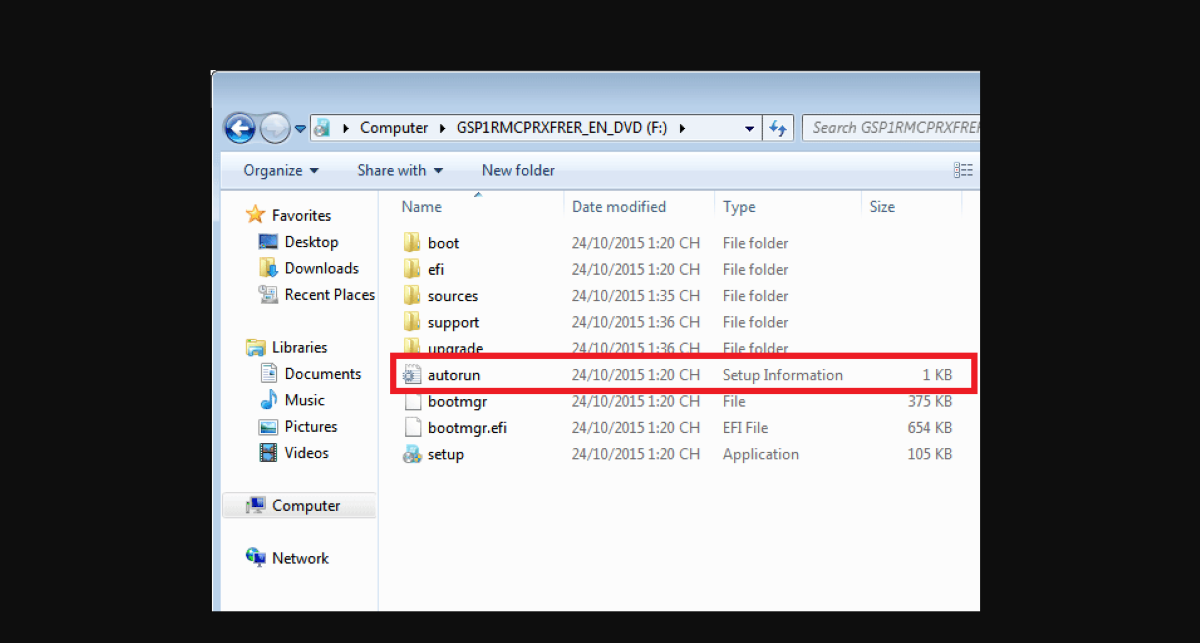Select the efi folder icon

tap(412, 269)
